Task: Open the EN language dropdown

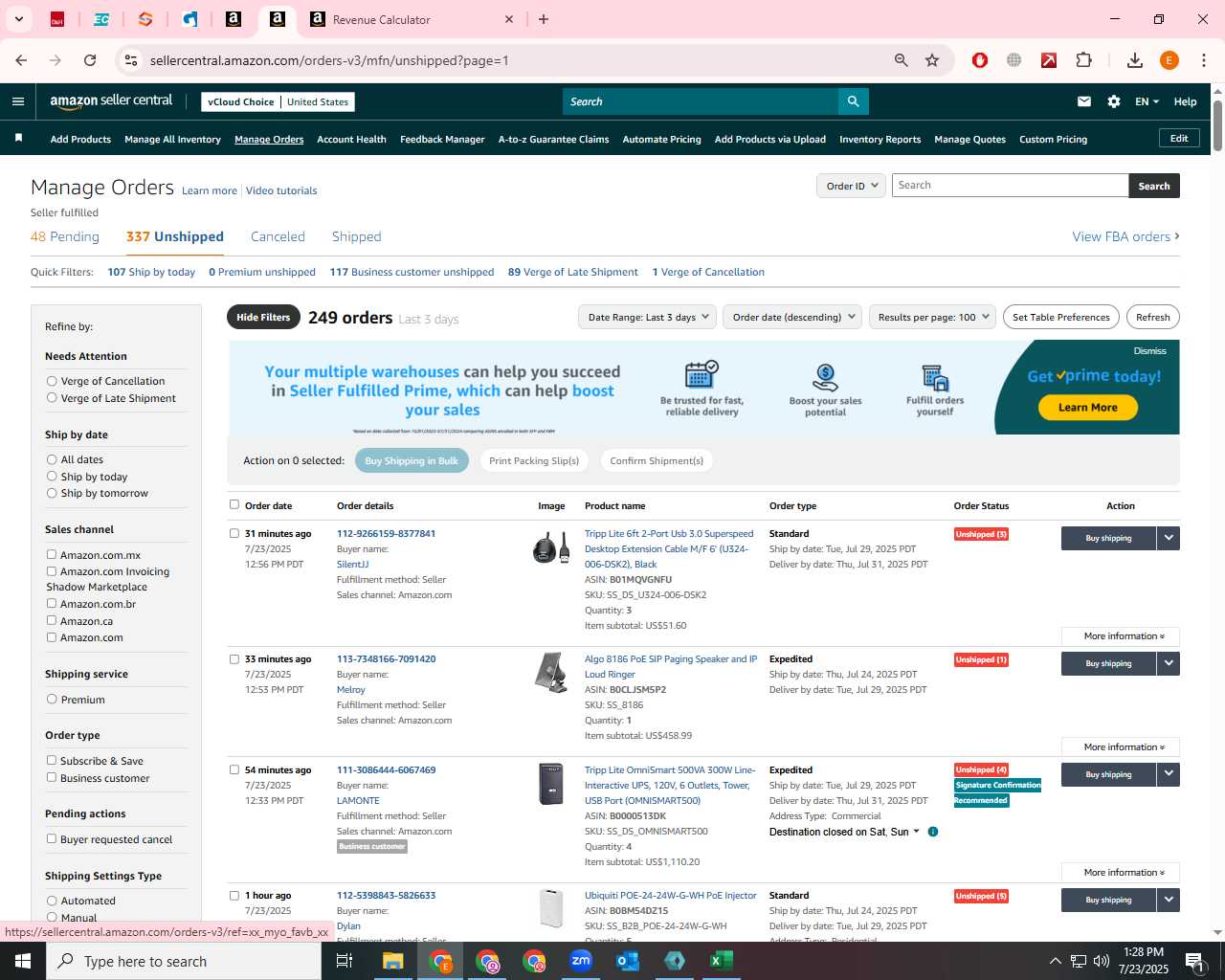Action: pos(1147,101)
